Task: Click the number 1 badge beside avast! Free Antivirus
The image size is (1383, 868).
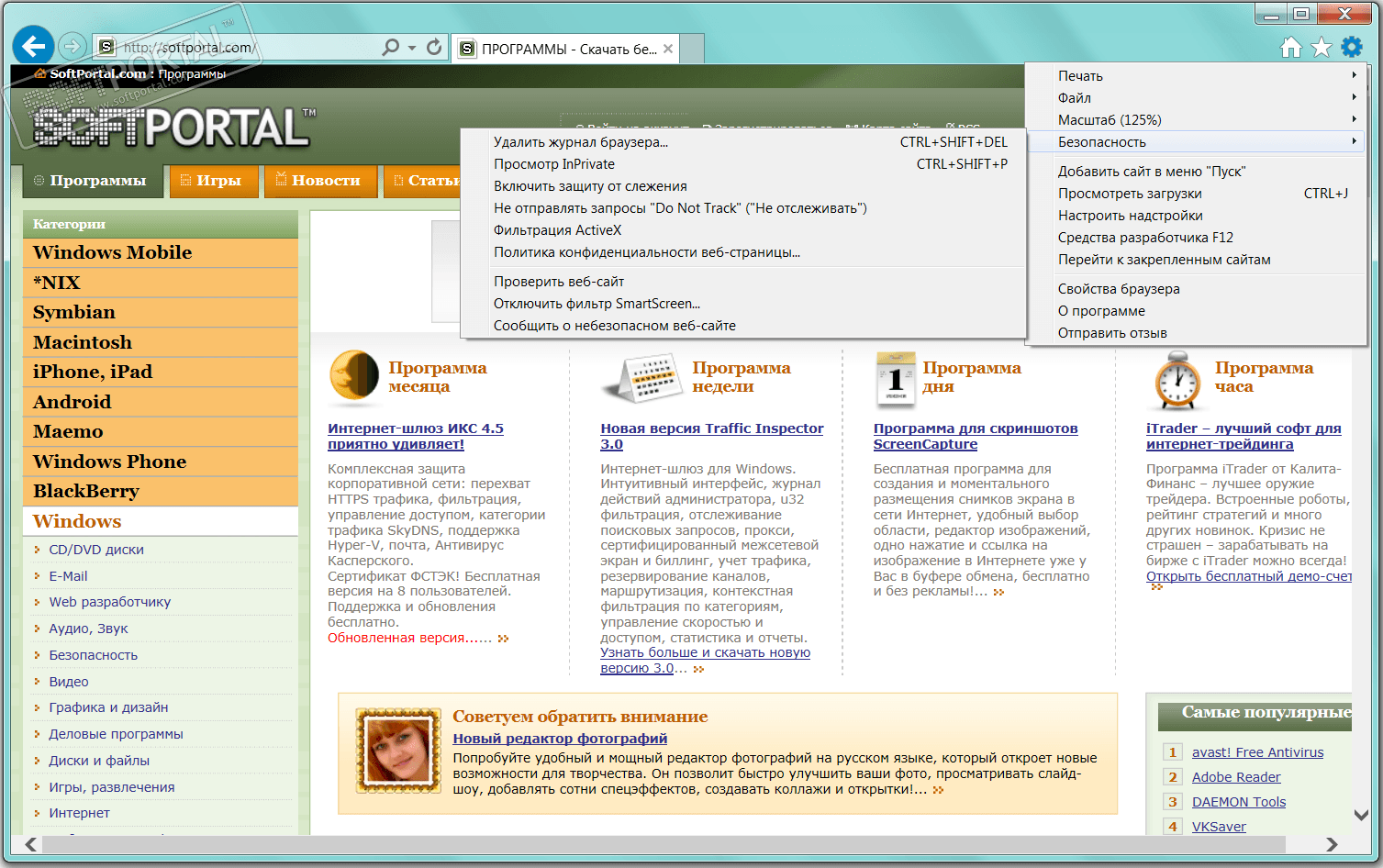Action: tap(1172, 752)
